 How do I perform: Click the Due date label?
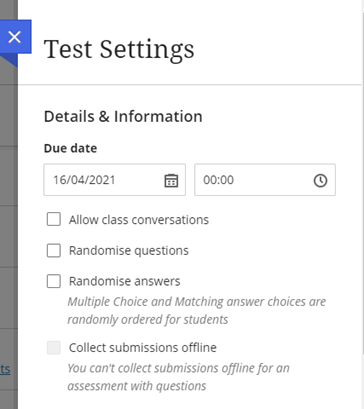tap(70, 148)
